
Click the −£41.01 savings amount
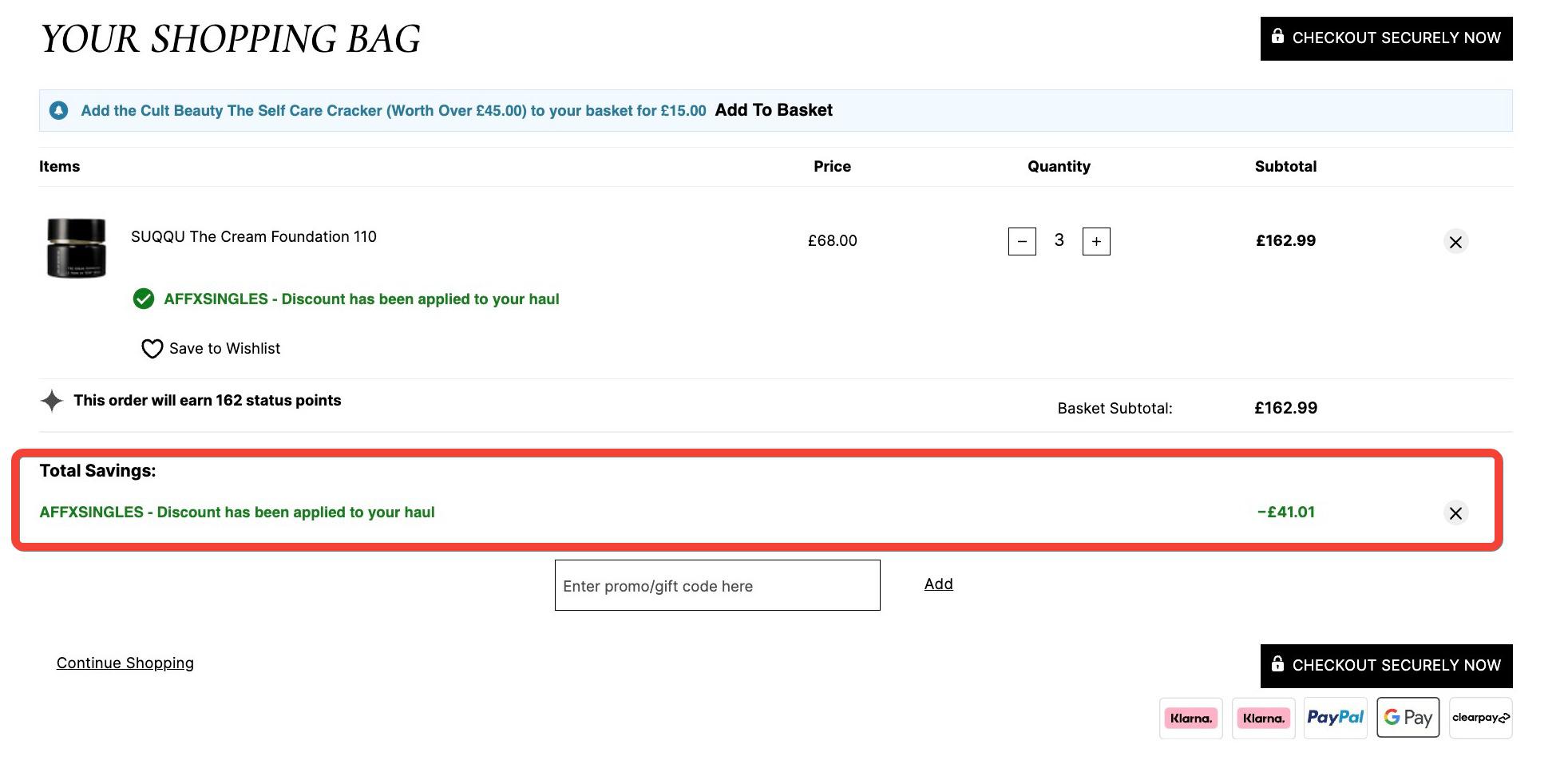1286,513
